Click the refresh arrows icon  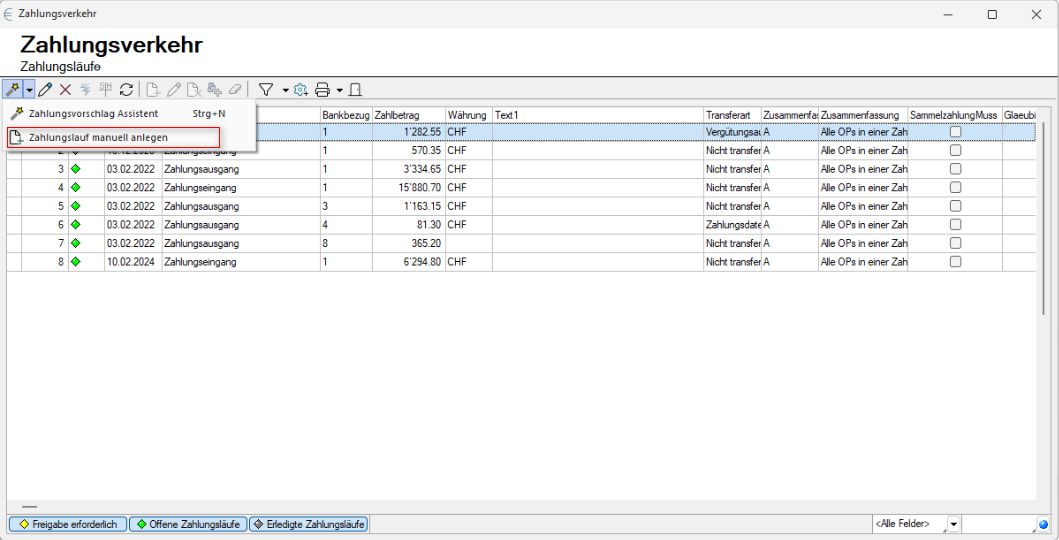(126, 89)
